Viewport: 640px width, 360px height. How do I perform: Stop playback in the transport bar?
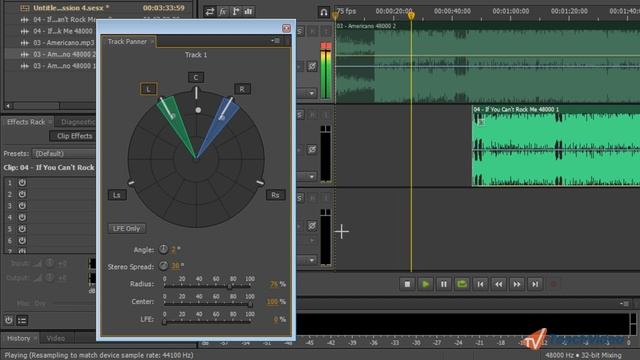tap(407, 284)
